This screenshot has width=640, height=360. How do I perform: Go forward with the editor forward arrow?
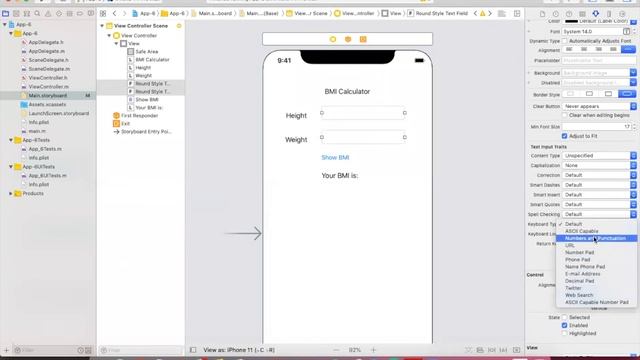click(124, 13)
